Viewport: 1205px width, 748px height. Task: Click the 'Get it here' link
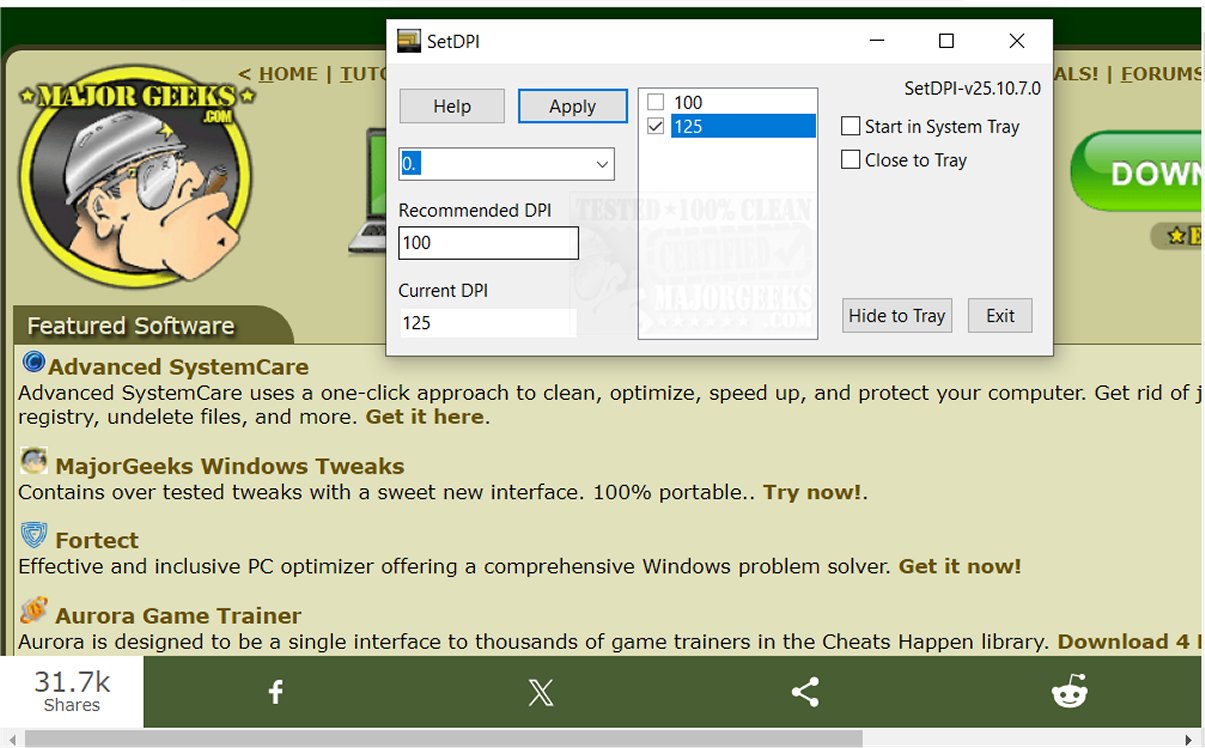click(424, 416)
